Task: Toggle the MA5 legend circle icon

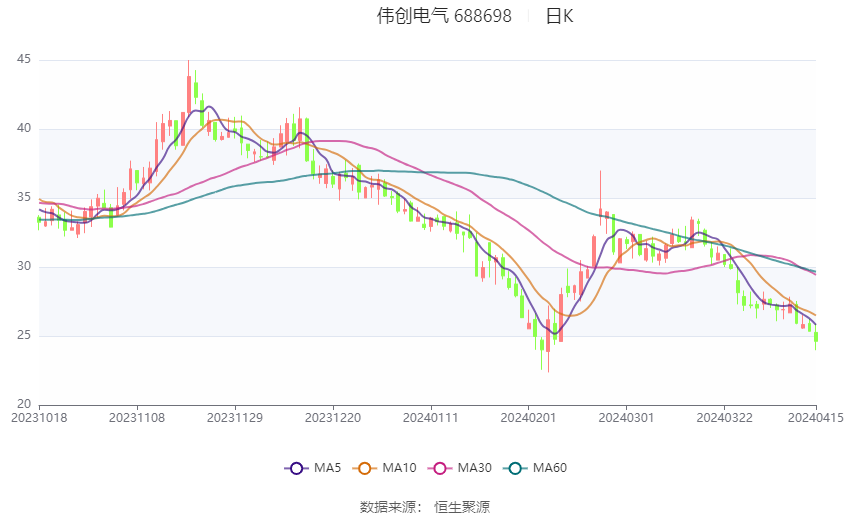Action: [x=296, y=468]
